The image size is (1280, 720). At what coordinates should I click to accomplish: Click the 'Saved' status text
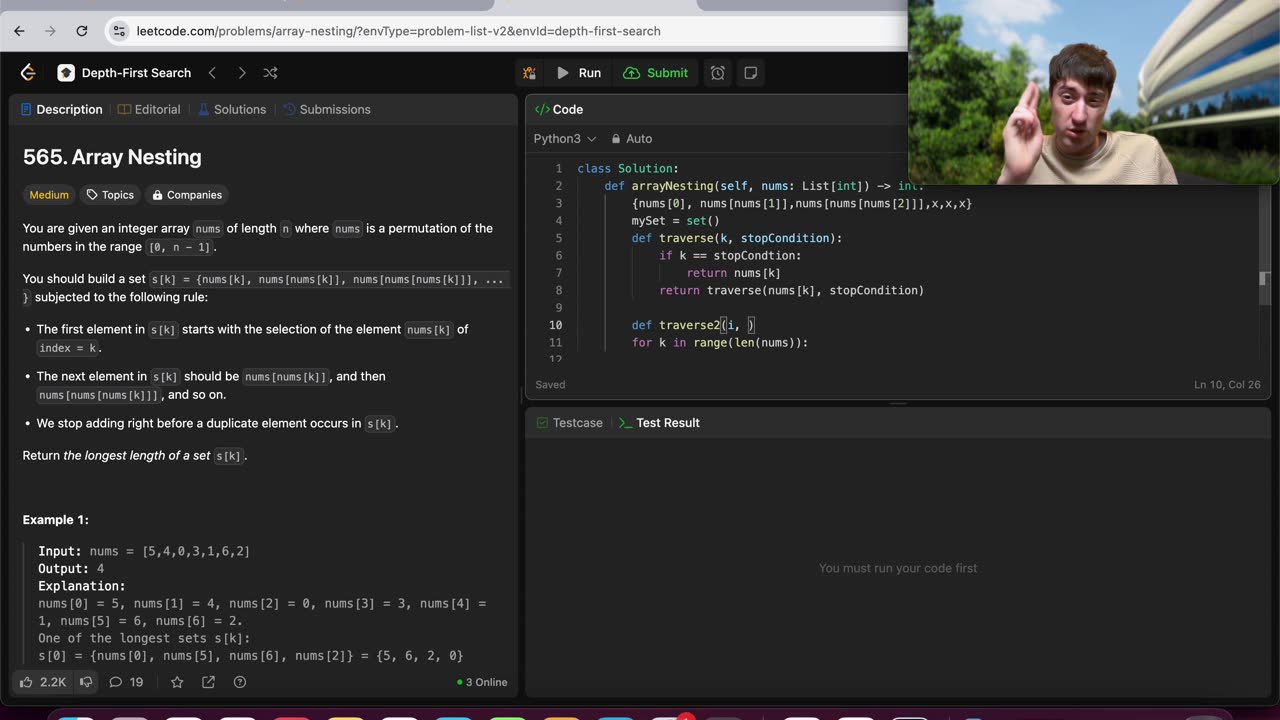pos(551,385)
